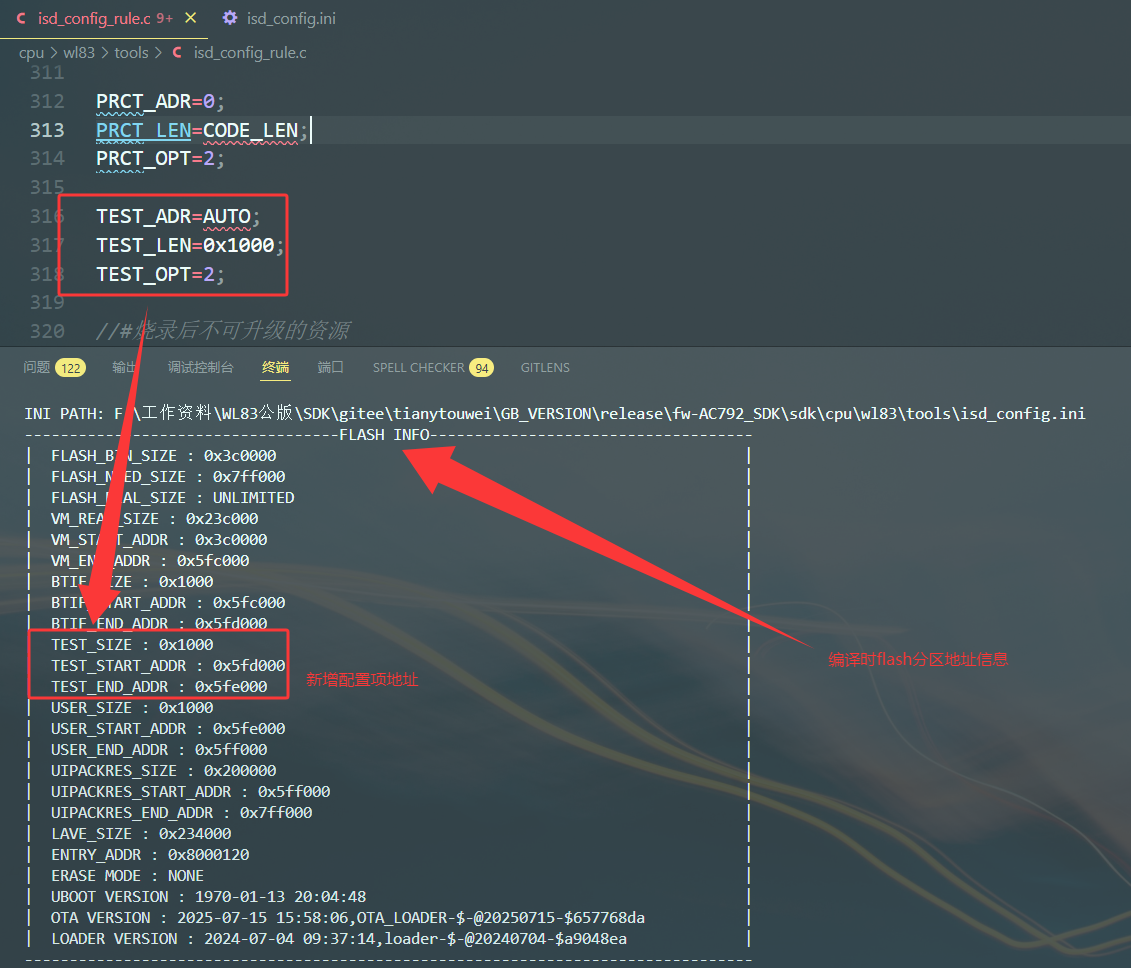This screenshot has width=1131, height=968.
Task: Click the TEST_LEN=0x1000; code line
Action: point(190,245)
